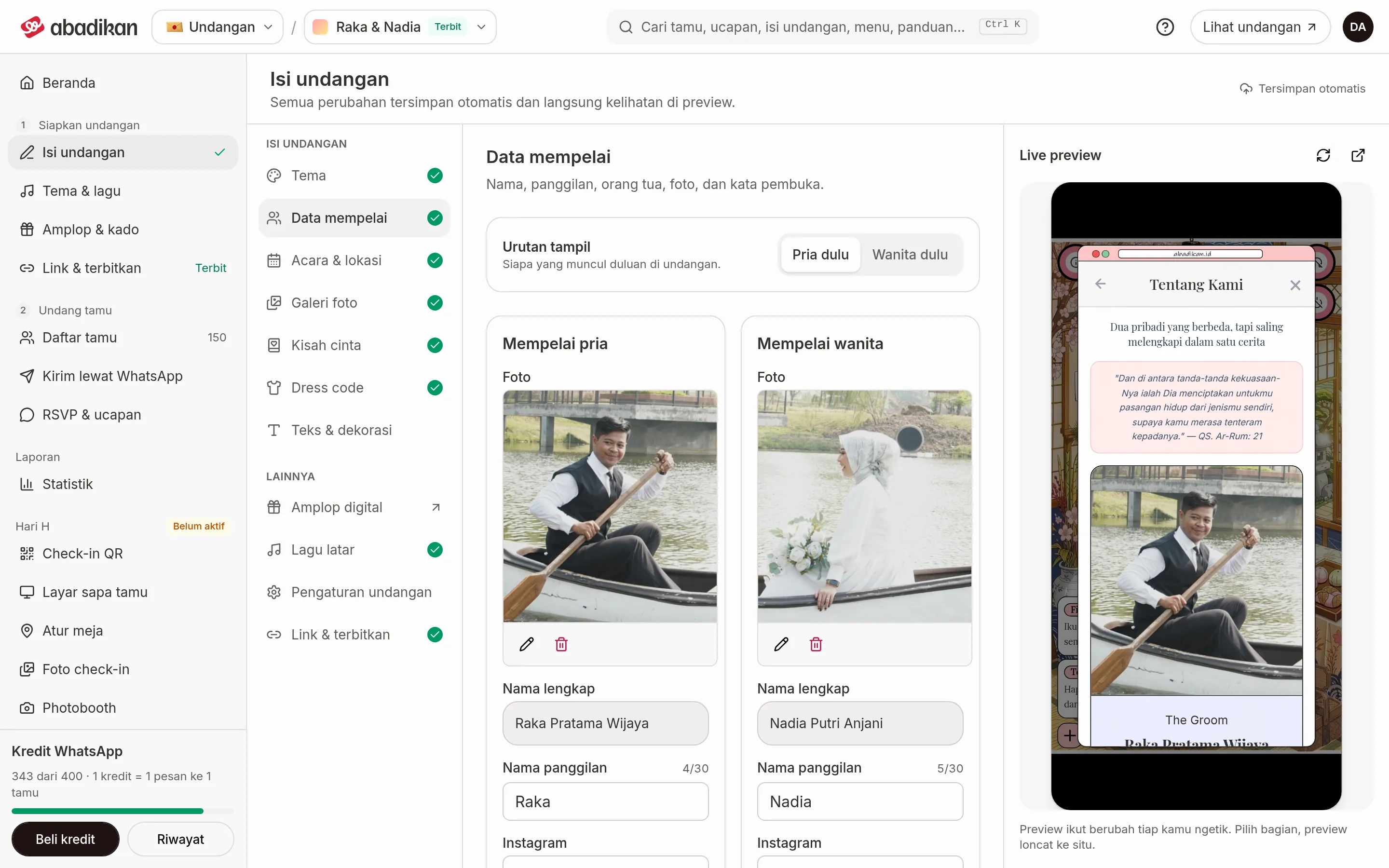
Task: Click the bride Nama panggilan field Nadia
Action: click(x=860, y=801)
